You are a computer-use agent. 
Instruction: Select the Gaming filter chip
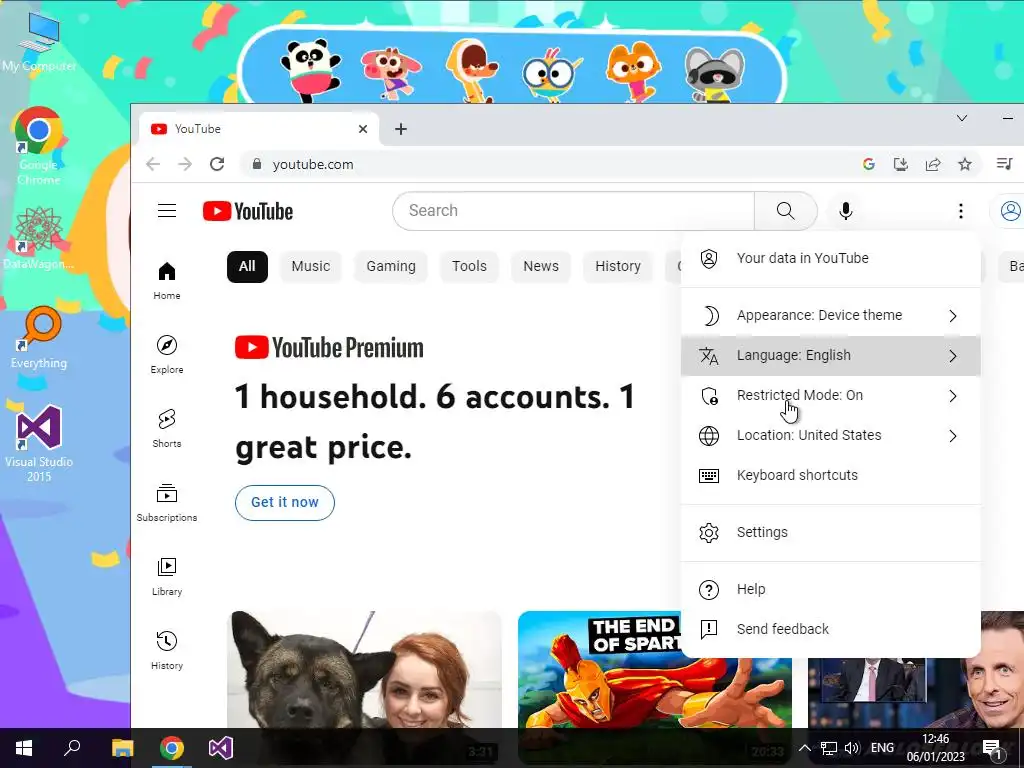[x=391, y=266]
